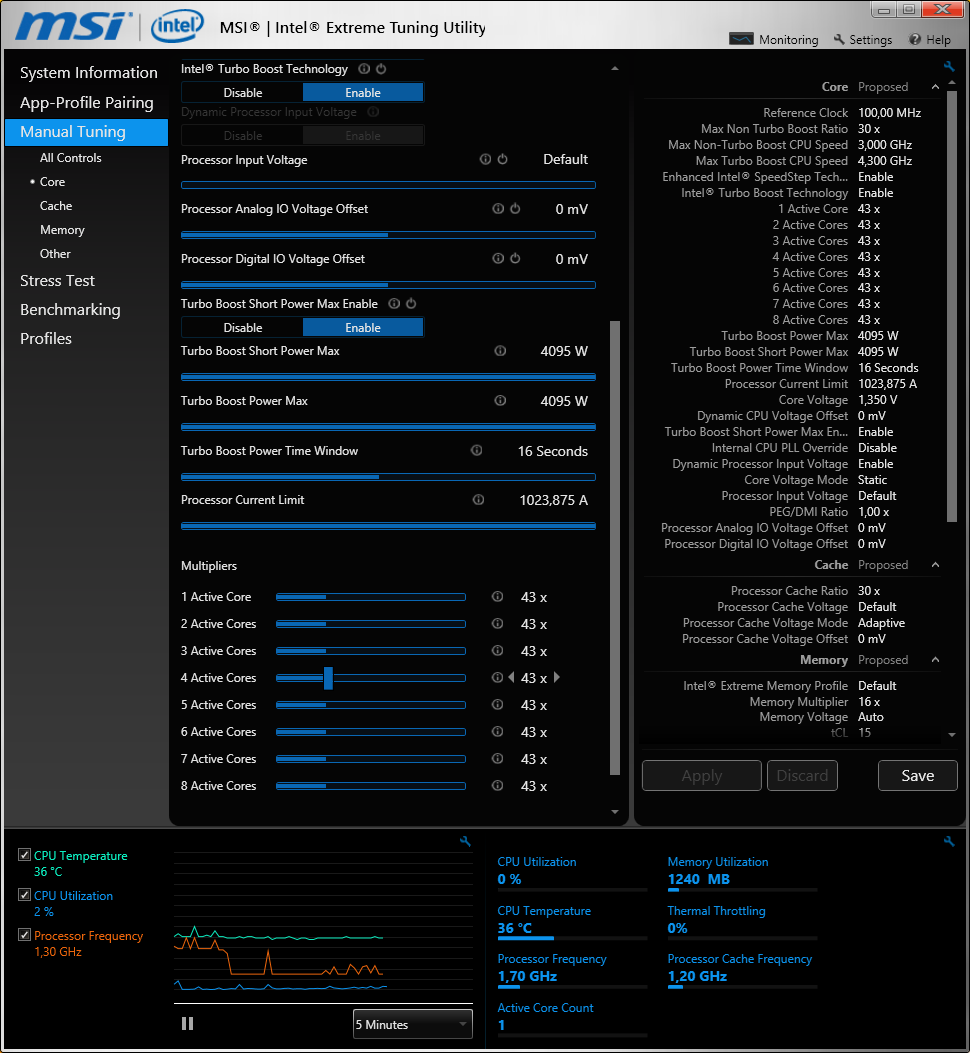970x1053 pixels.
Task: Open Stress Test section
Action: [x=57, y=281]
